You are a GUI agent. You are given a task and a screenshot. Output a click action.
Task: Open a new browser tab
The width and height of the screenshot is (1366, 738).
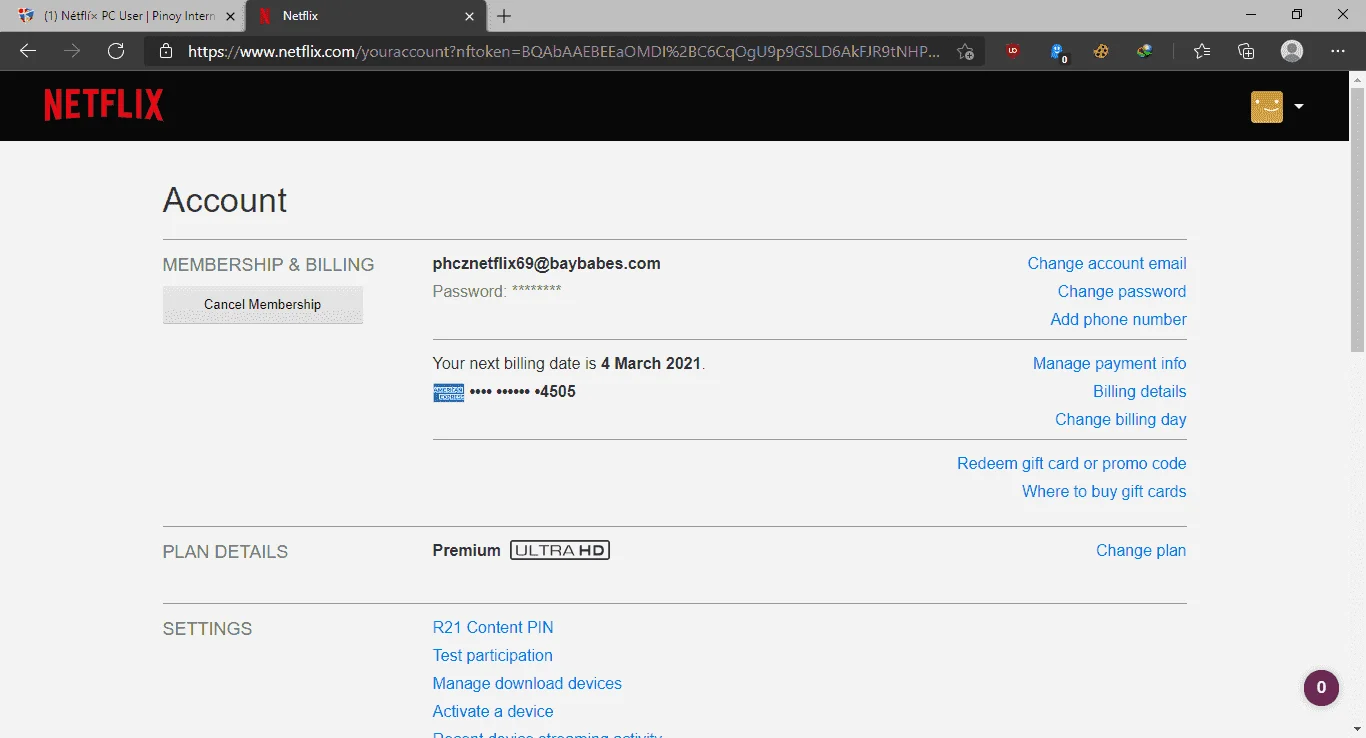click(x=504, y=16)
